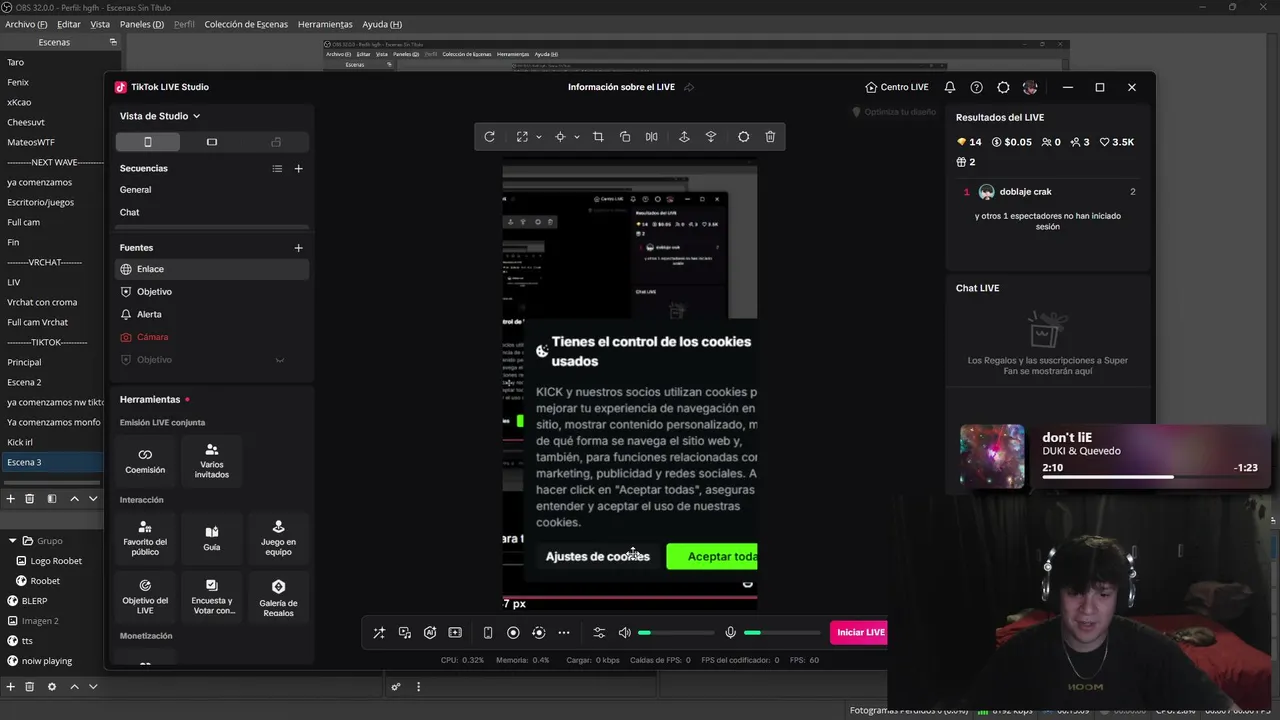Refresh the source with the reload icon
The height and width of the screenshot is (720, 1280).
(x=489, y=137)
